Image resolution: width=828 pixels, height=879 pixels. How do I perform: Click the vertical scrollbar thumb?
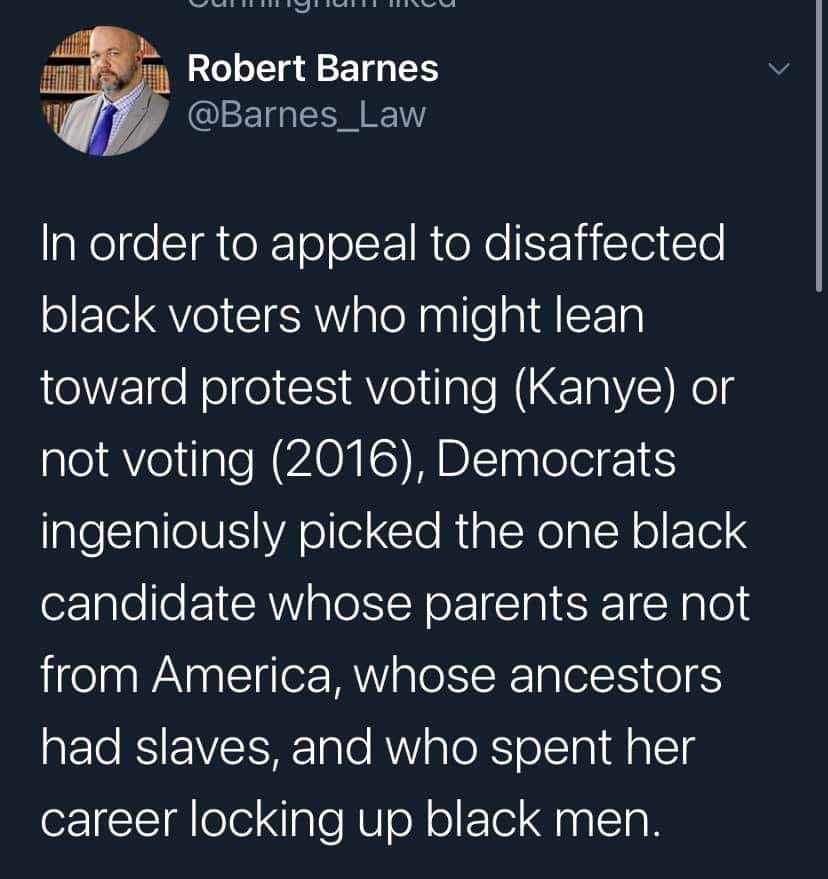point(821,146)
